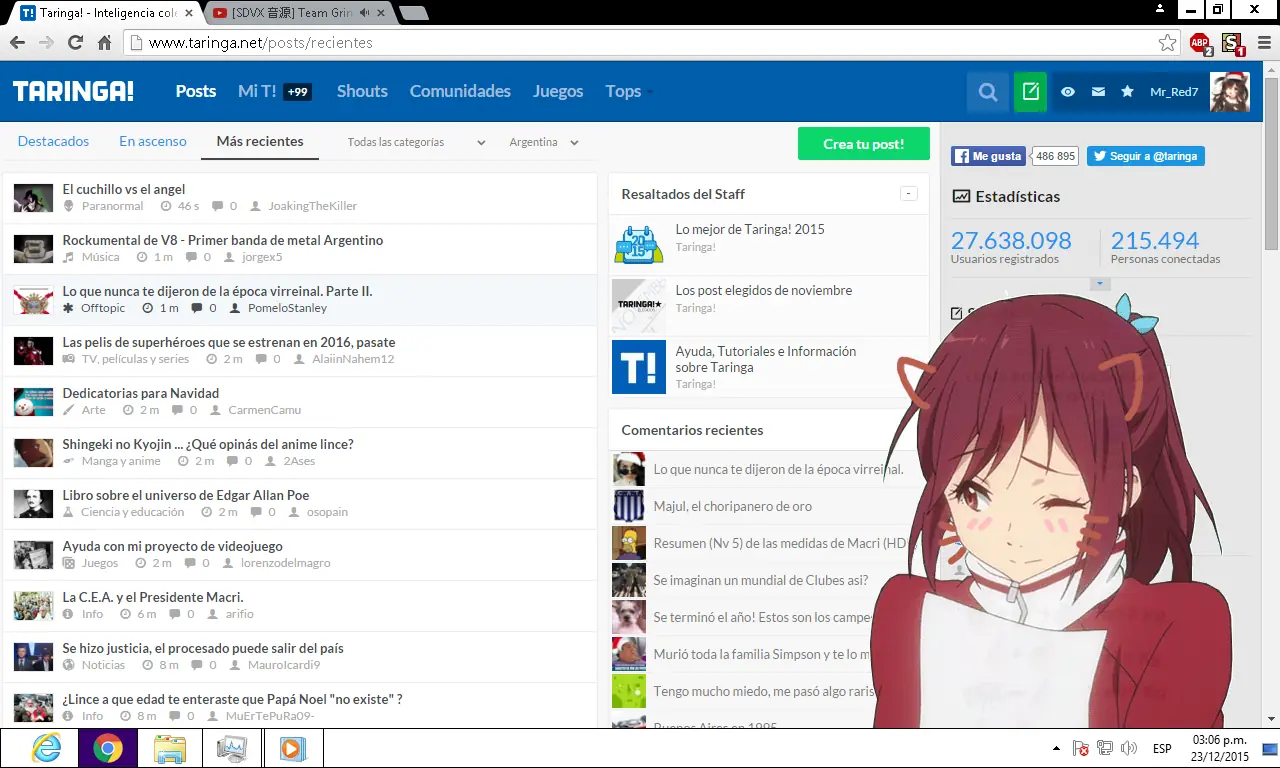The width and height of the screenshot is (1280, 768).
Task: Open user JoakingTheKiller profile
Action: click(x=312, y=206)
